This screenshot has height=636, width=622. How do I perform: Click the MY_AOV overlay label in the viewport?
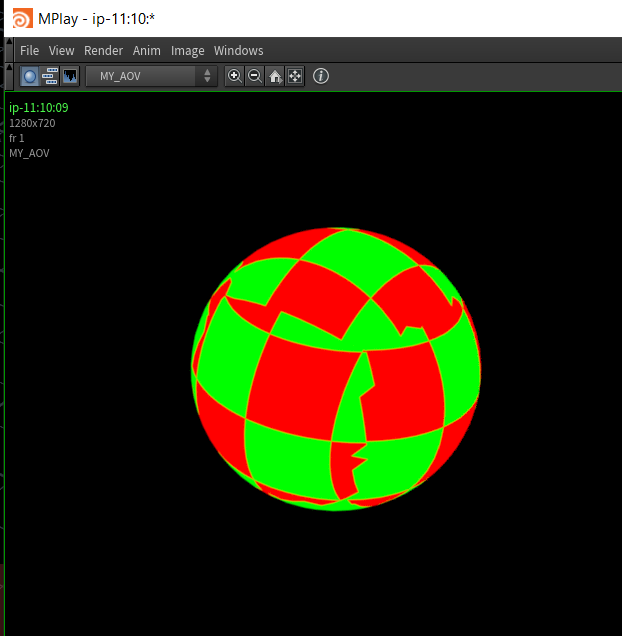tap(29, 153)
